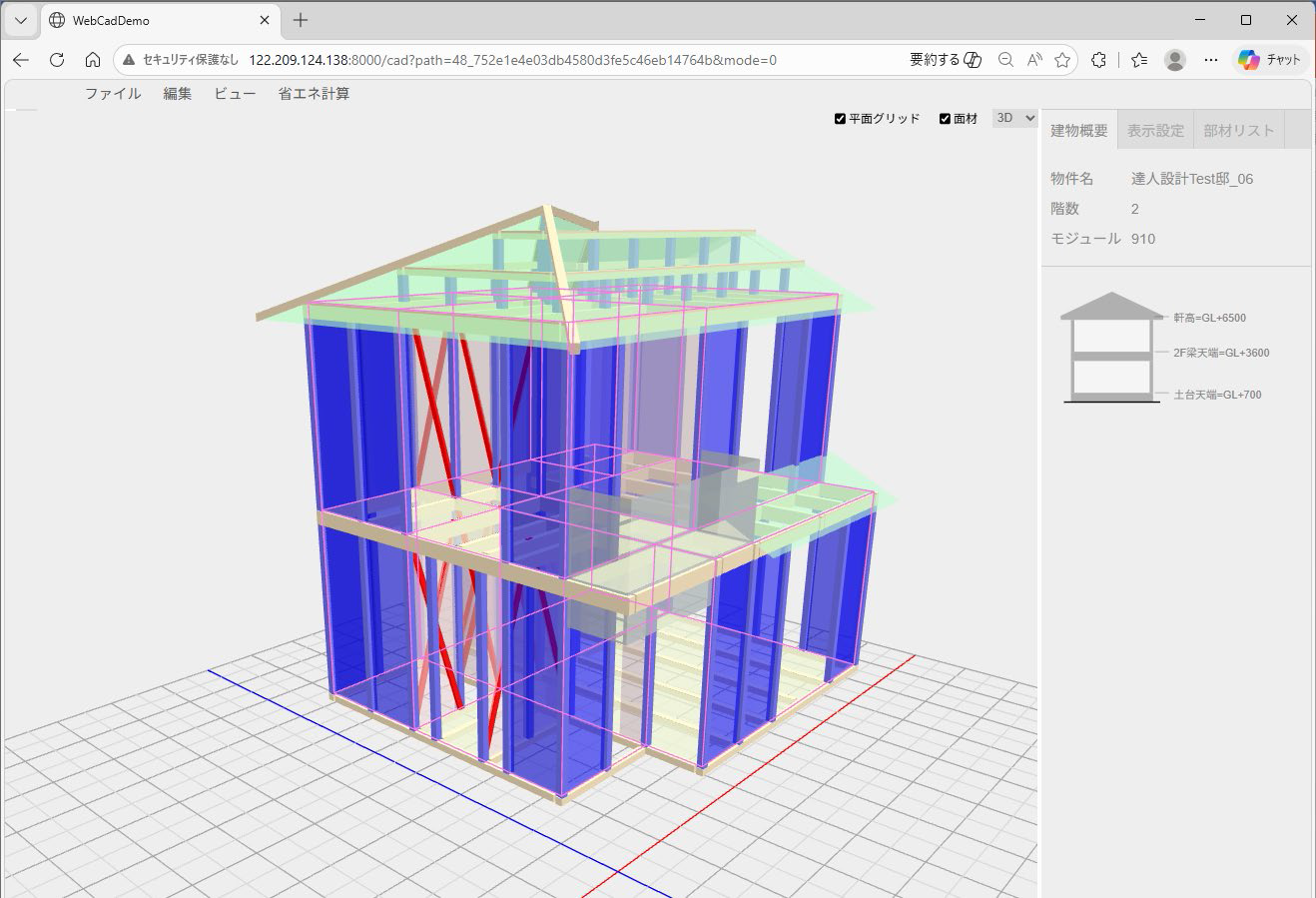
Task: Select the WebCadDemo browser tab
Action: (160, 20)
